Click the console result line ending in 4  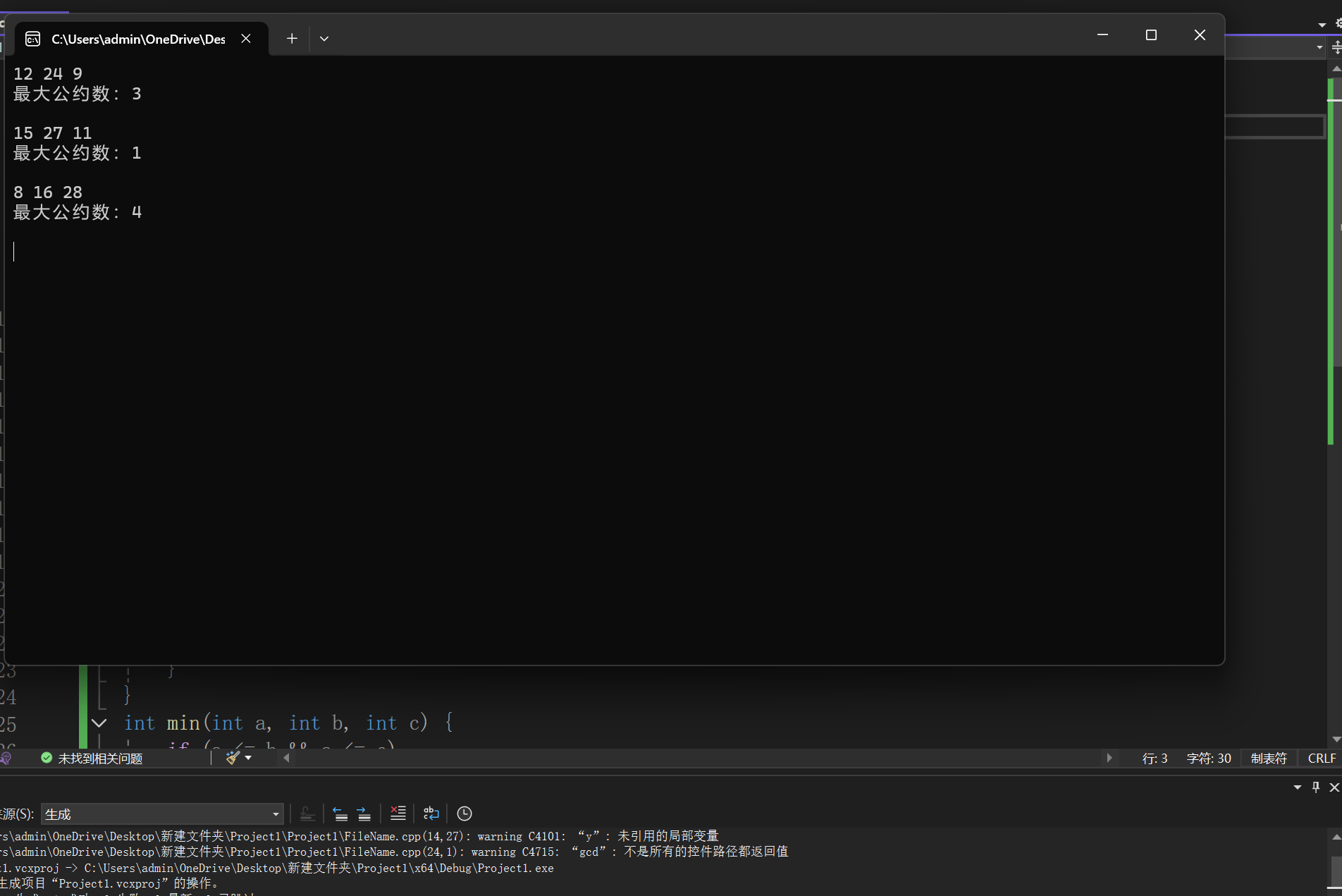(x=78, y=212)
